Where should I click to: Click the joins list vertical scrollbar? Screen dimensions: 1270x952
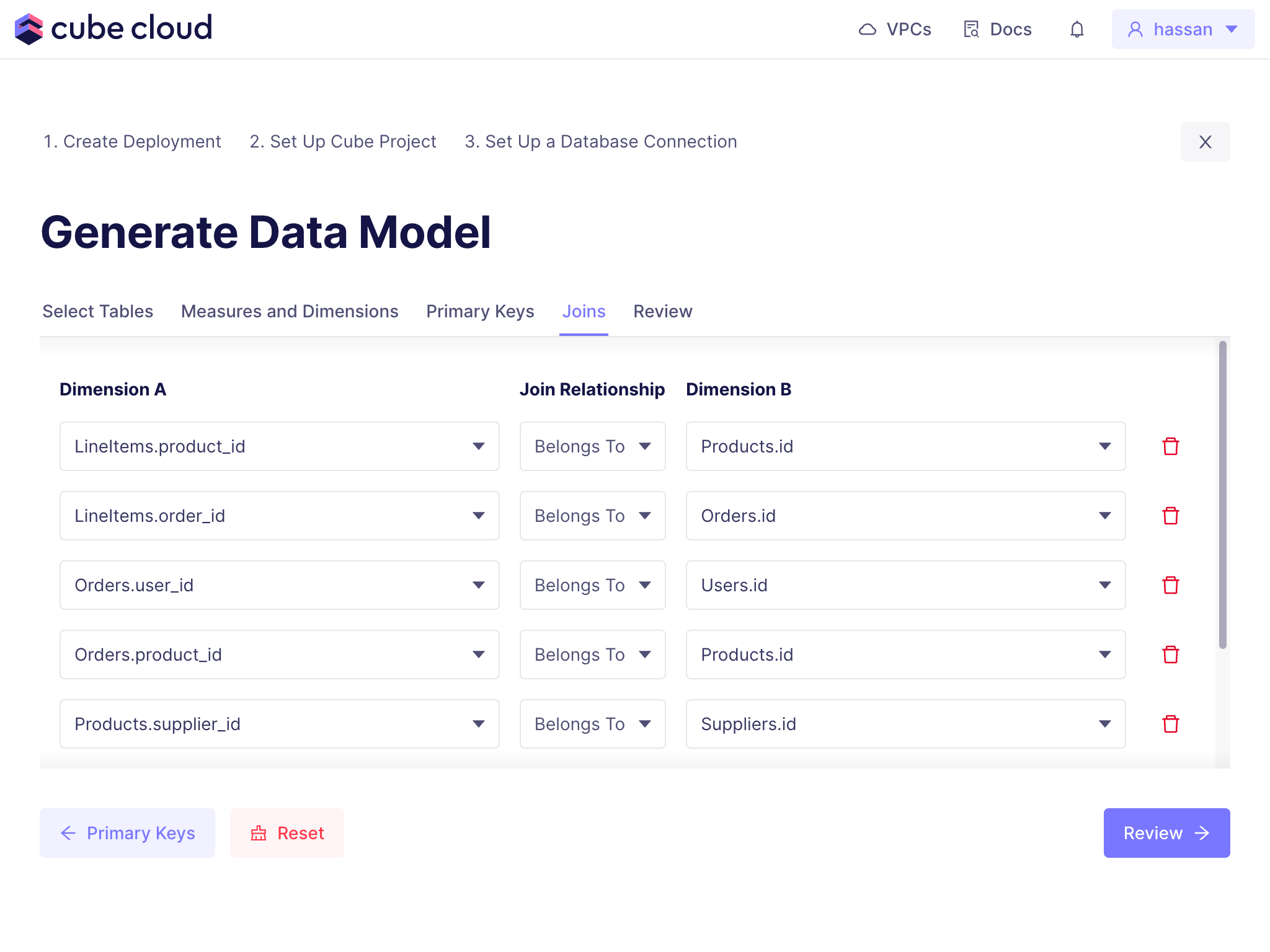(1223, 495)
